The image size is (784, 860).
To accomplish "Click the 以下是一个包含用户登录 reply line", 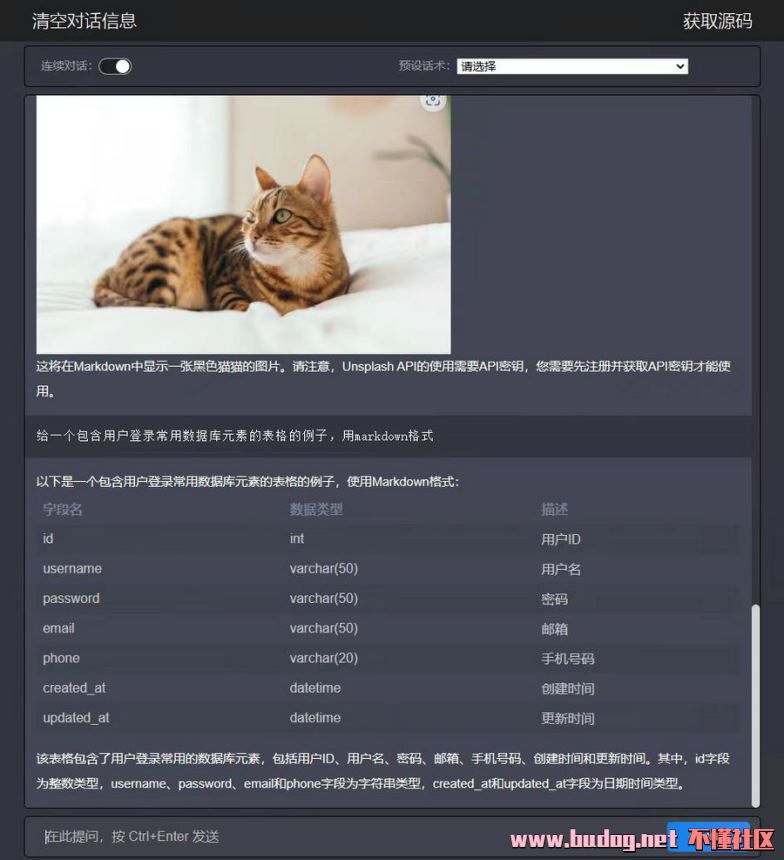I will coord(247,482).
